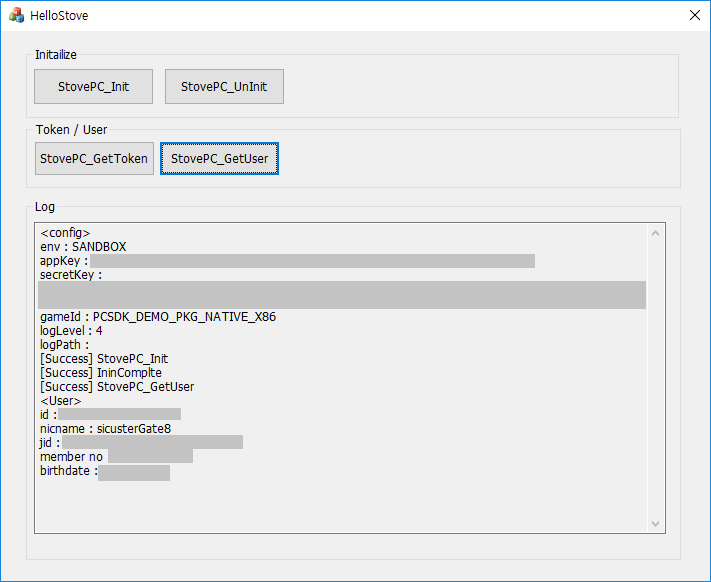Click the '<User>' line in the log

click(x=61, y=401)
